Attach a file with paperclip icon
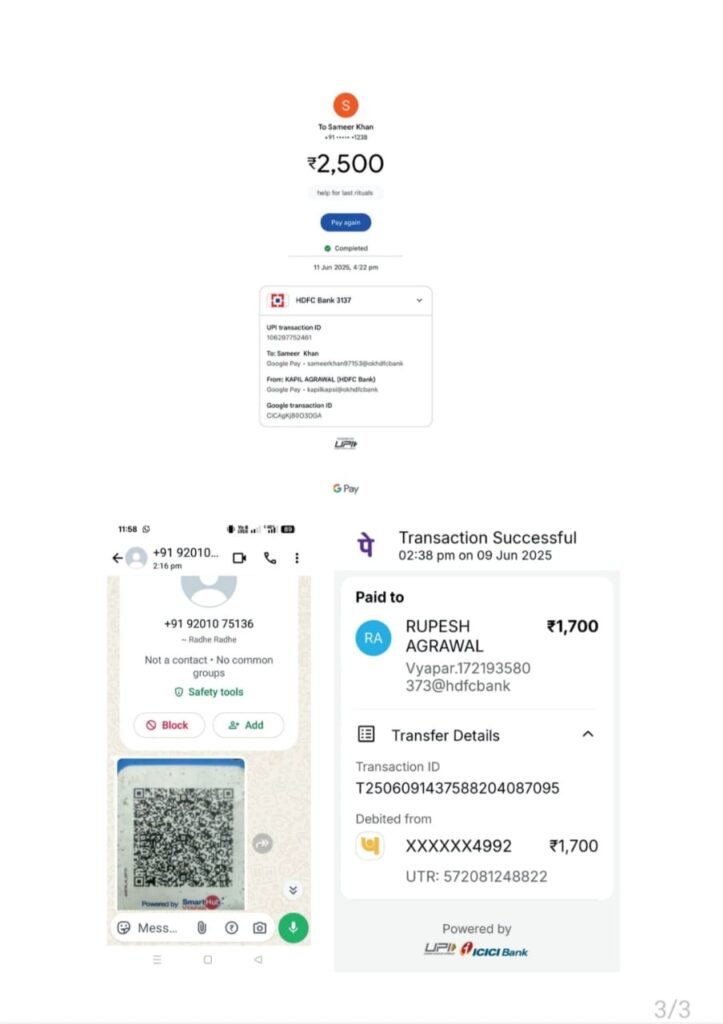The width and height of the screenshot is (723, 1024). pyautogui.click(x=202, y=927)
